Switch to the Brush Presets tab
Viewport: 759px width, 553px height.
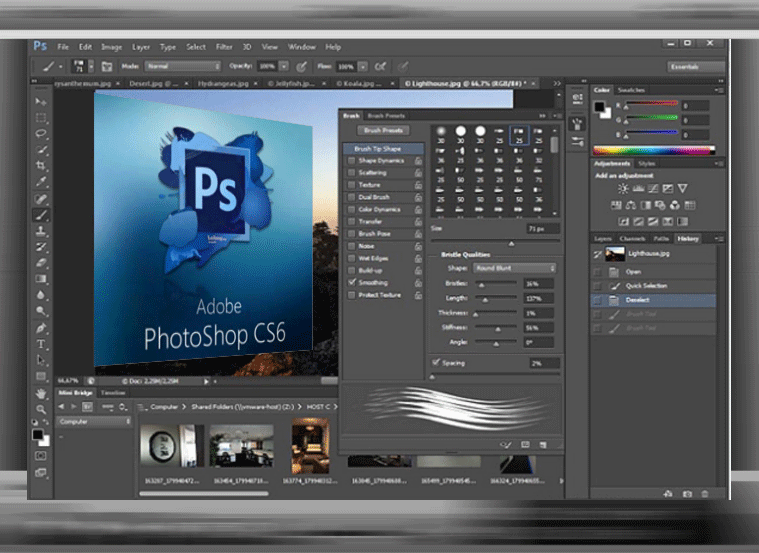point(386,116)
